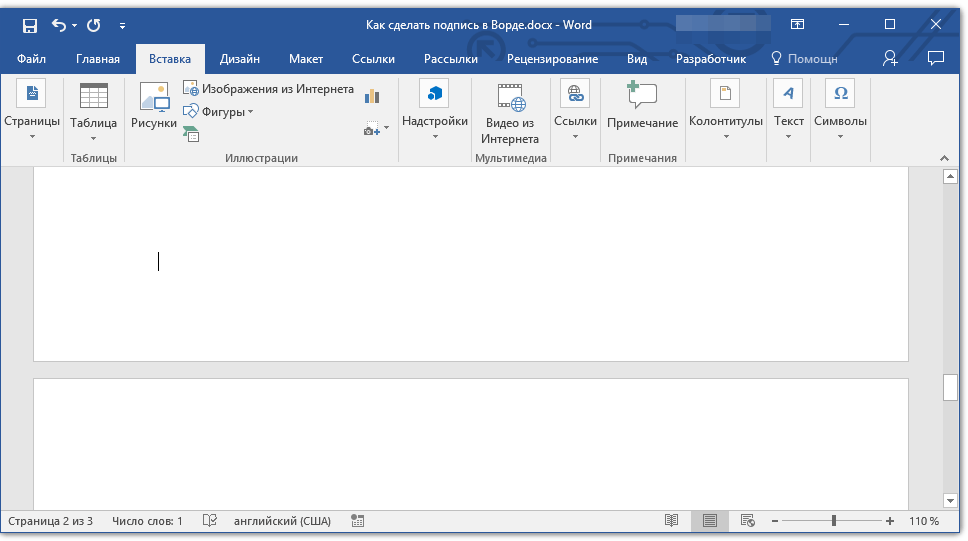Open the Главная tab
This screenshot has height=541, width=968.
98,59
